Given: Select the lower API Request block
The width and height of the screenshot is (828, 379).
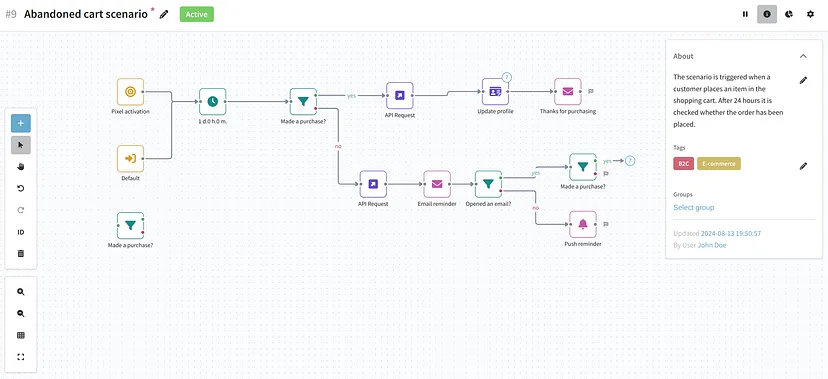Looking at the screenshot, I should tap(373, 184).
